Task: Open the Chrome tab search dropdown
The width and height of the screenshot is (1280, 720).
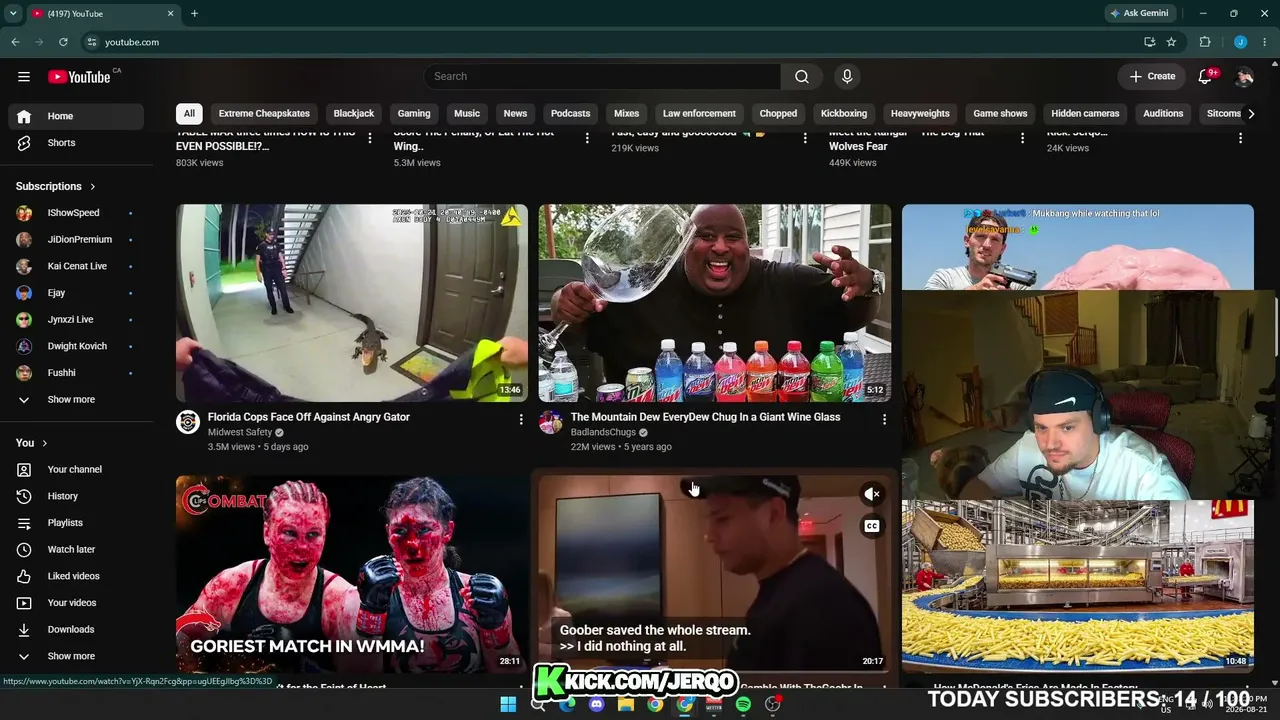Action: coord(13,13)
